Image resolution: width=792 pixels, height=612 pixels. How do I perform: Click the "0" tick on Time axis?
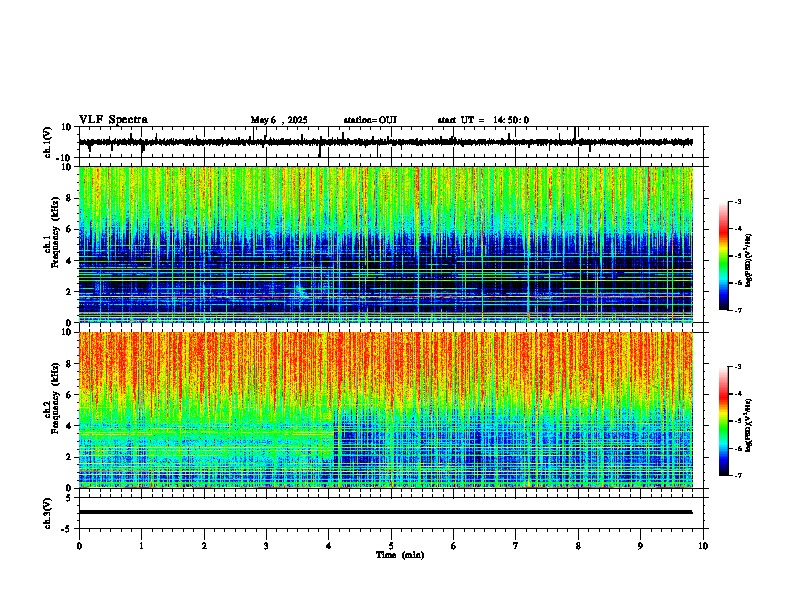(x=79, y=546)
